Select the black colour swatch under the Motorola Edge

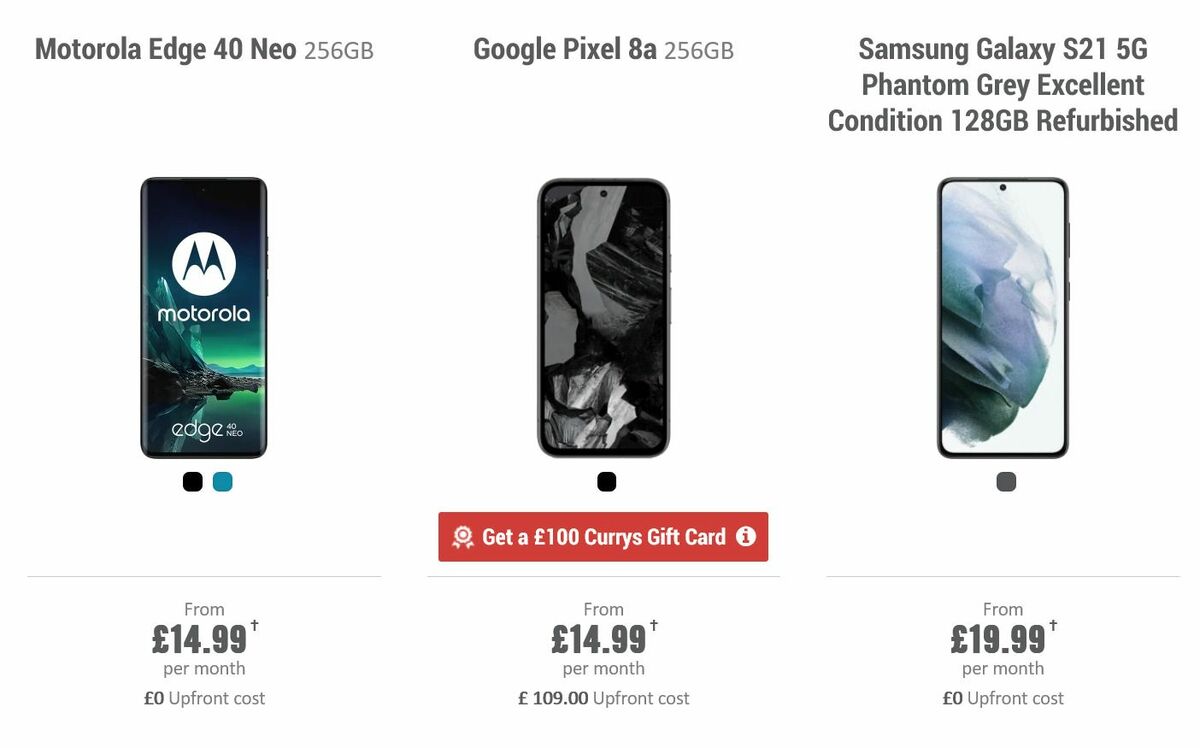190,481
